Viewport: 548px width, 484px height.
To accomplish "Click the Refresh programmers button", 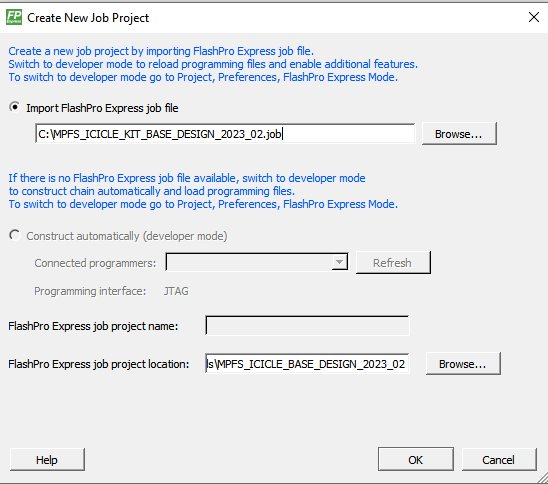I will (x=393, y=262).
